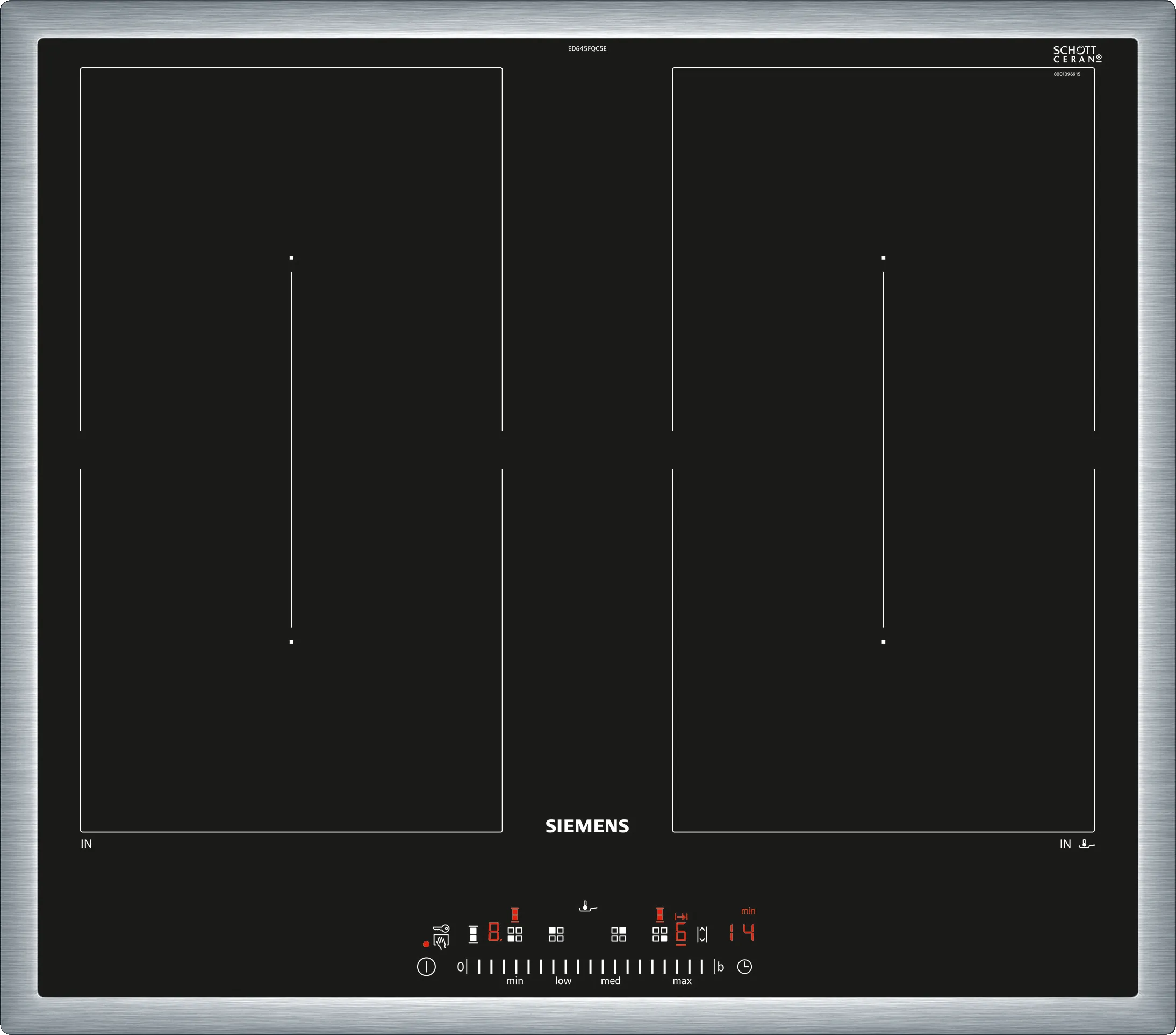Activate the boost 'b' setting
This screenshot has width=1176, height=1035.
tap(720, 967)
